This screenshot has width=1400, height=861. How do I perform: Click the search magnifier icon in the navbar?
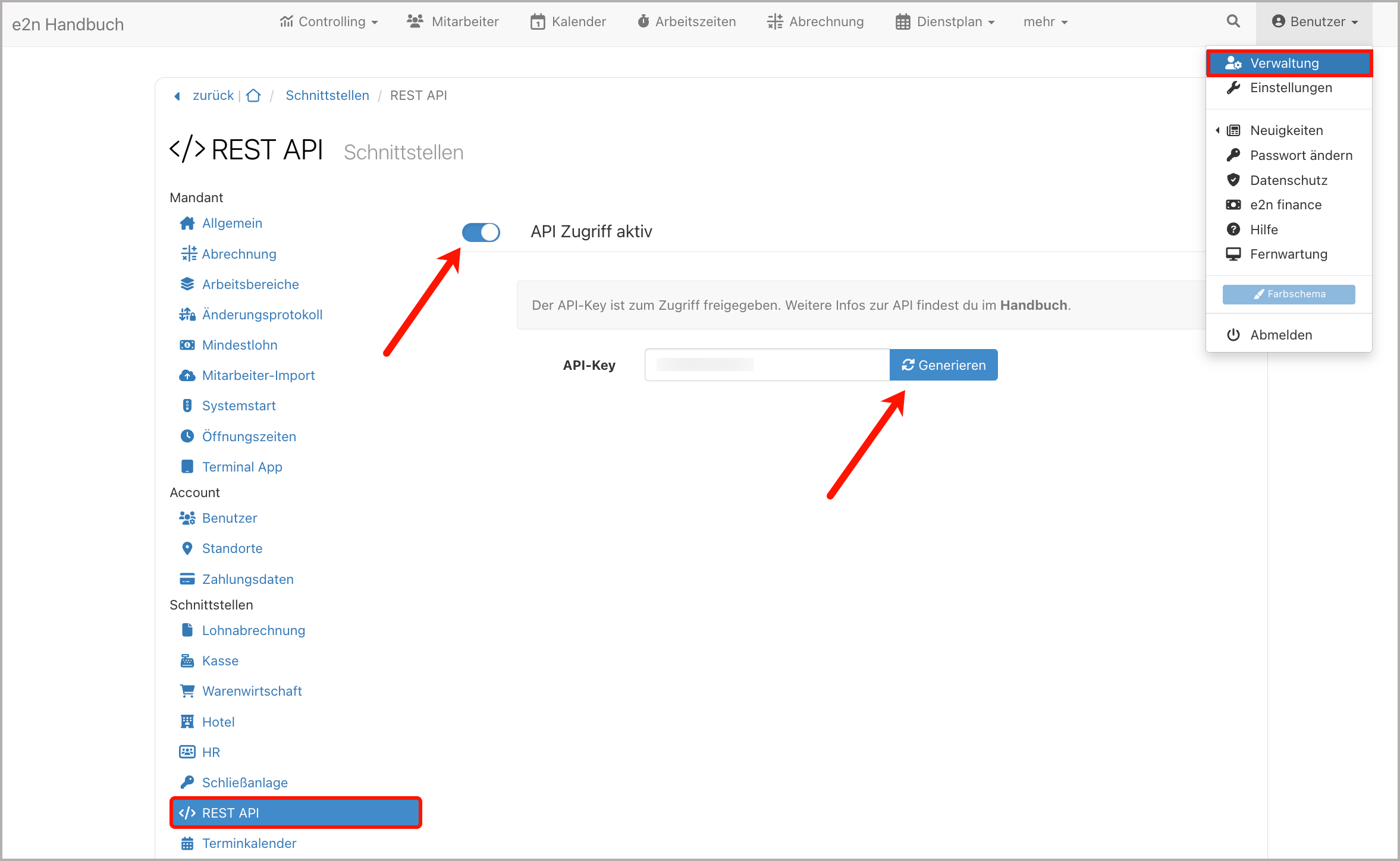pyautogui.click(x=1233, y=21)
